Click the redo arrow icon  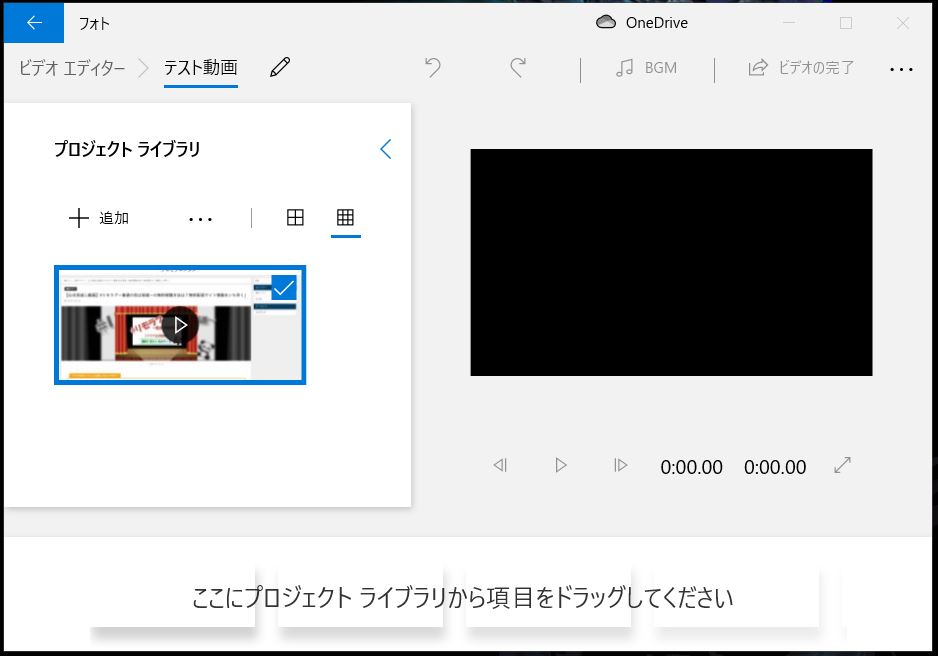518,68
